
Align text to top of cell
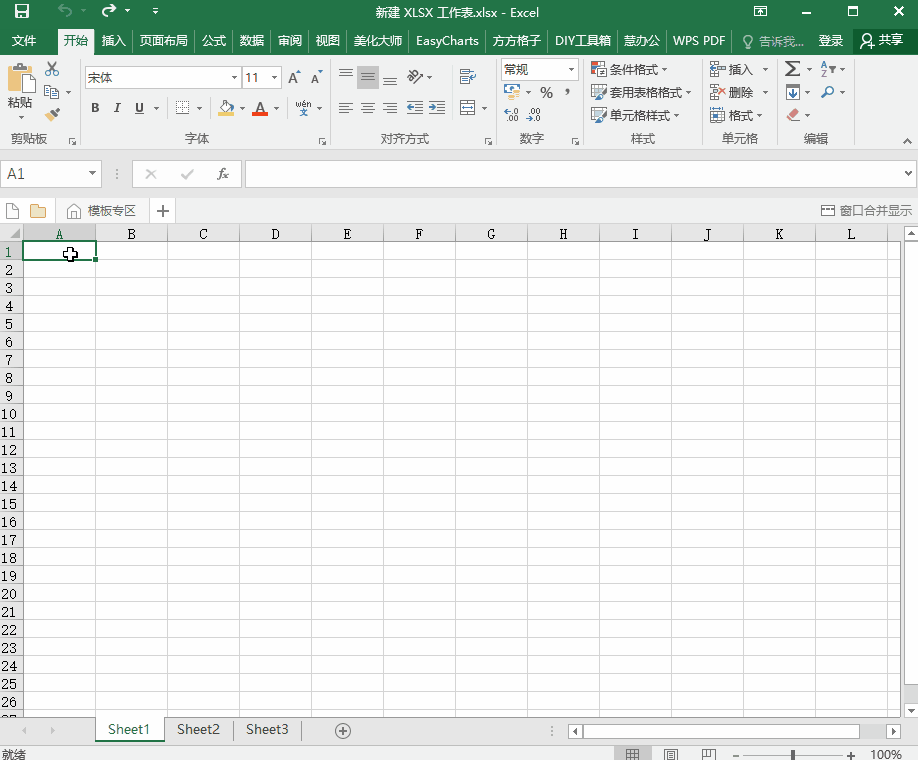tap(346, 77)
